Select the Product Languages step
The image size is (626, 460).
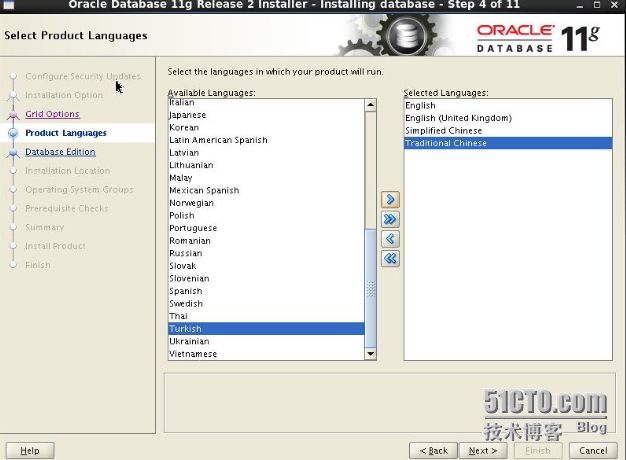point(66,133)
